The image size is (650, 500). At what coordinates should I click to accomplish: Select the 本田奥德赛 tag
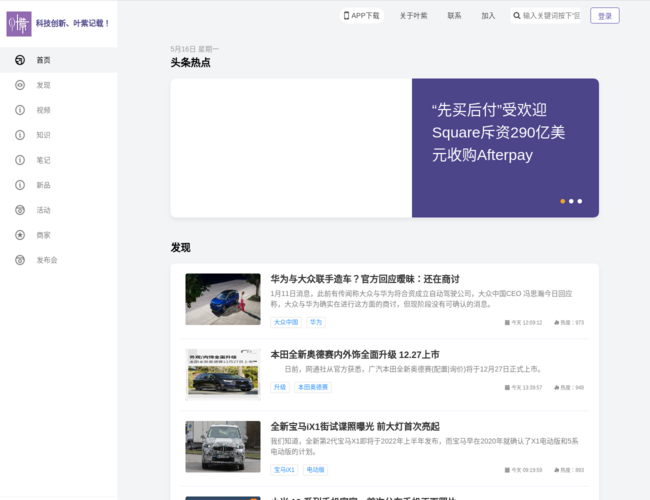[313, 387]
